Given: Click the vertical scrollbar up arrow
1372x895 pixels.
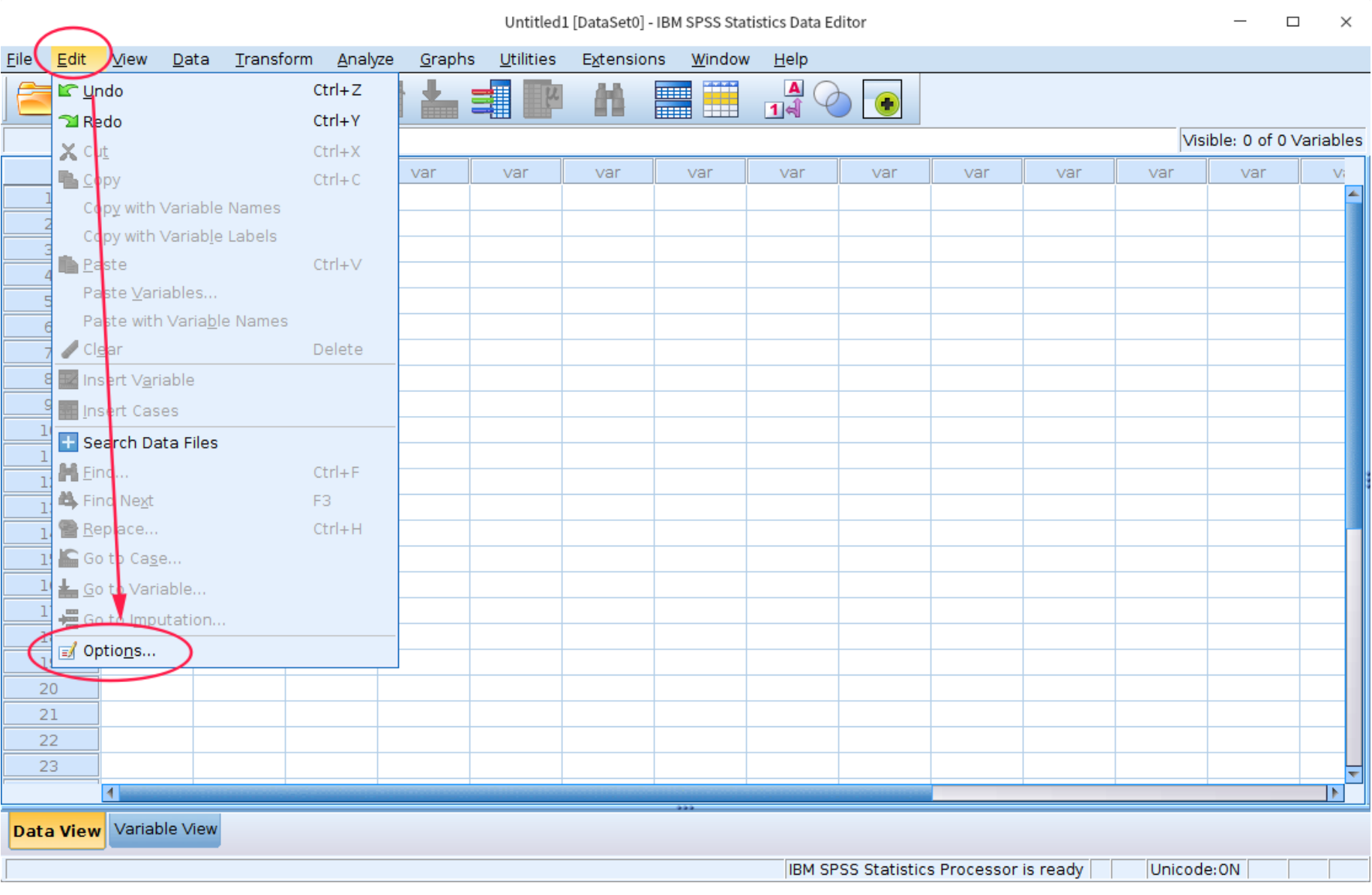Looking at the screenshot, I should tap(1354, 194).
